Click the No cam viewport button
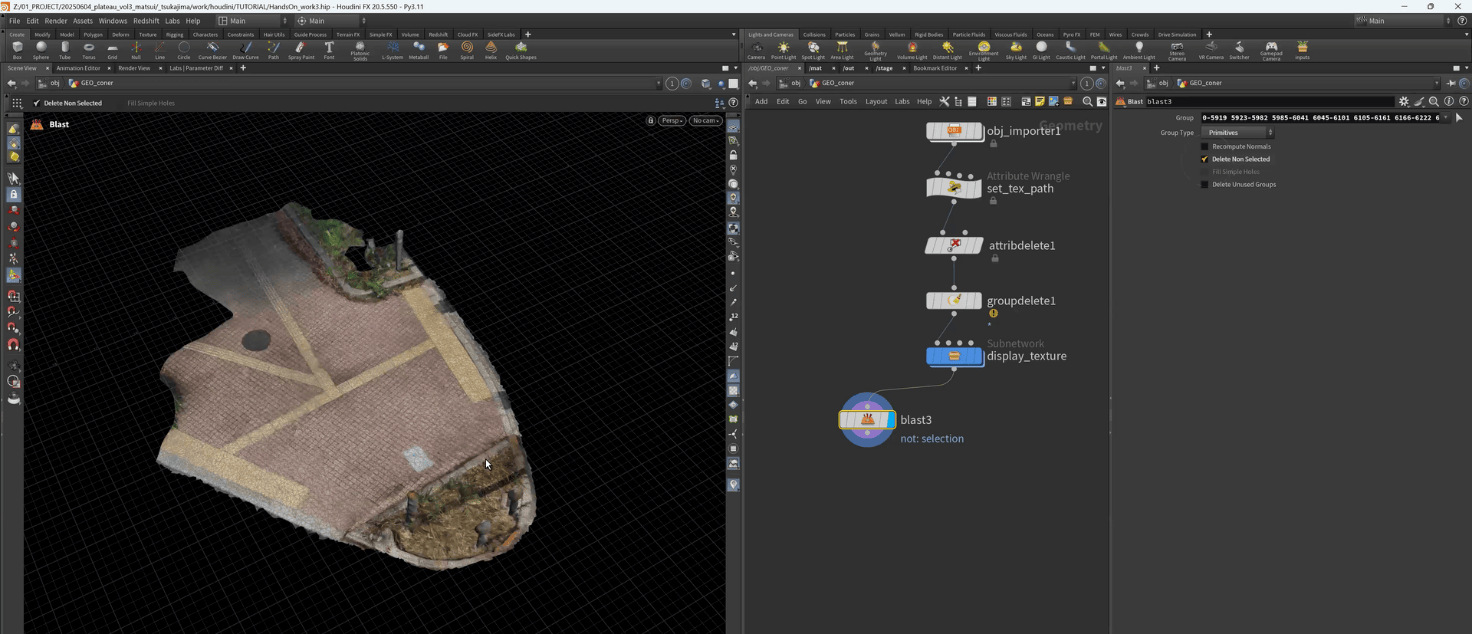The height and width of the screenshot is (634, 1472). point(705,121)
